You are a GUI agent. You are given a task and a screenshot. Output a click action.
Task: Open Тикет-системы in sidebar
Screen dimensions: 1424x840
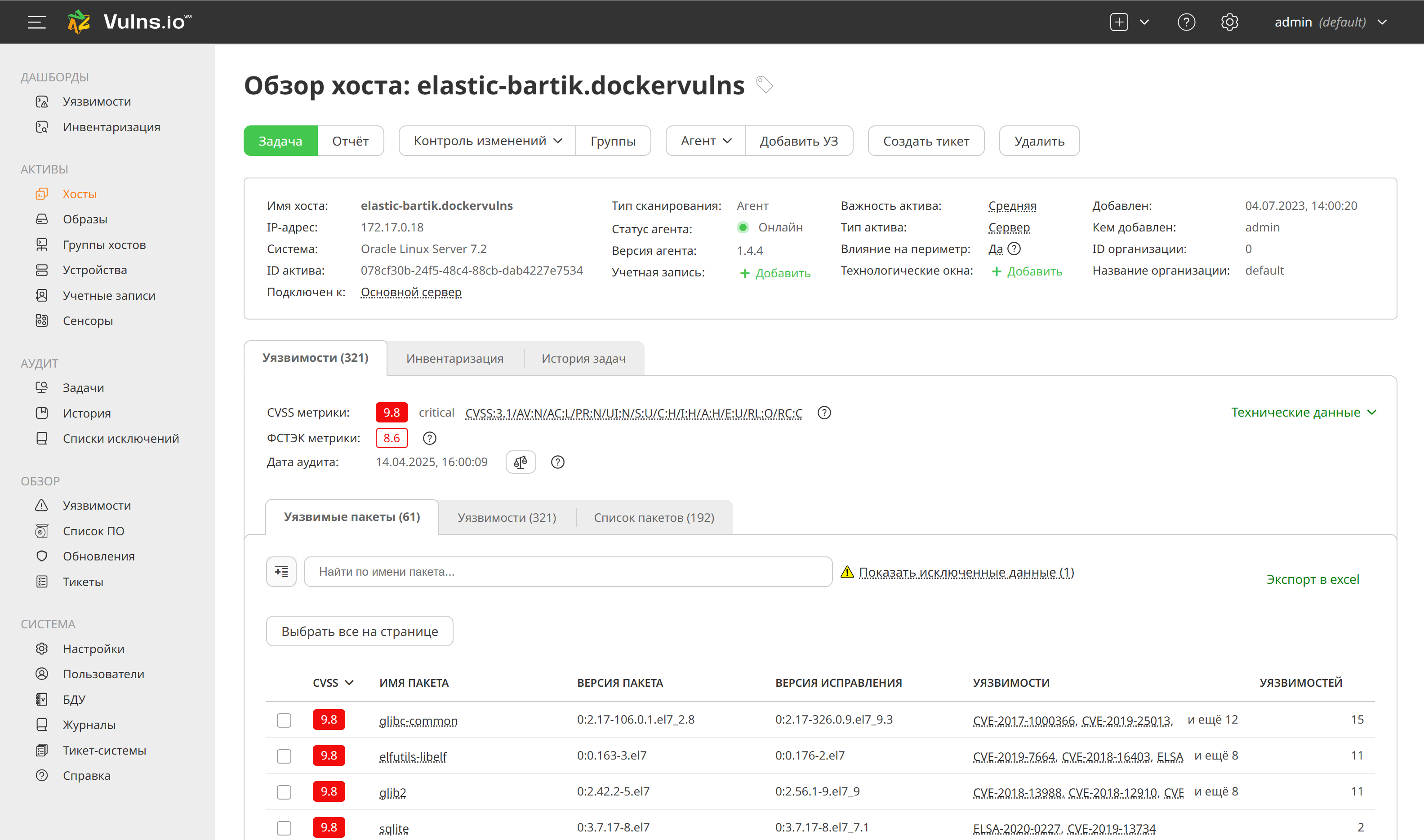104,750
